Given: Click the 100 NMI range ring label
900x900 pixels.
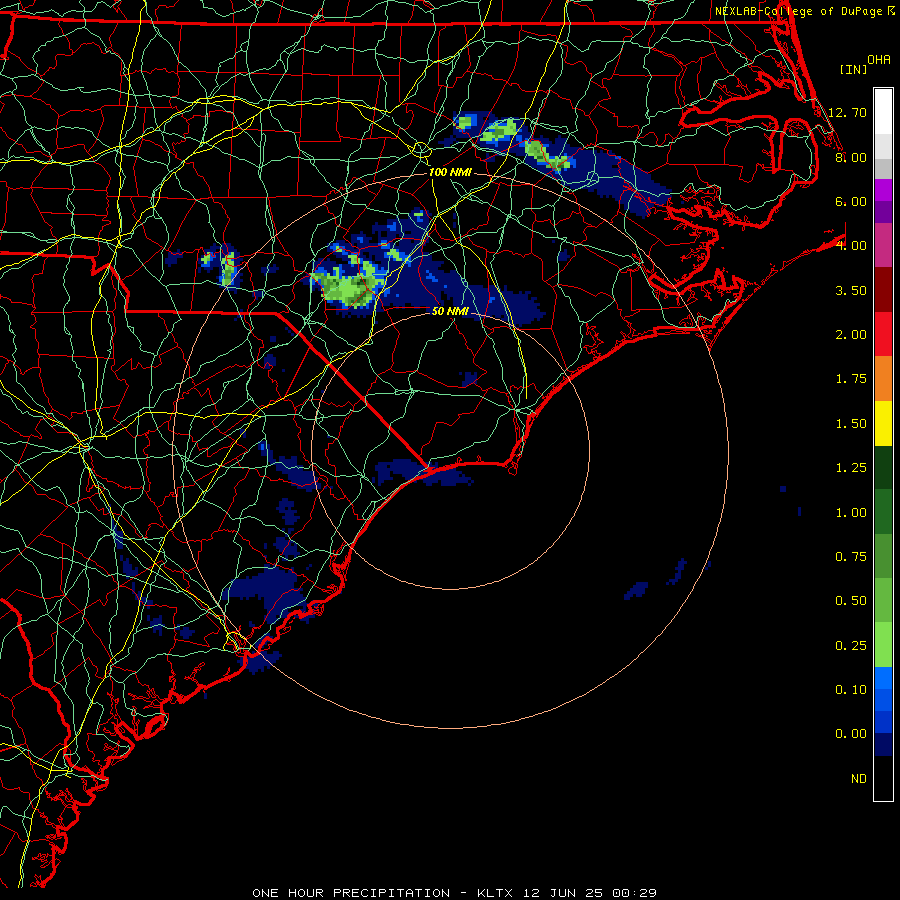Looking at the screenshot, I should pos(450,172).
